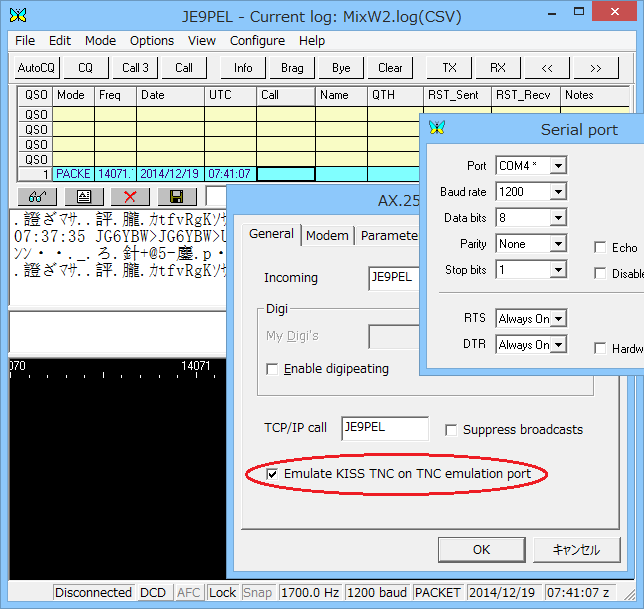Click the red X delete QSO icon

(130, 197)
